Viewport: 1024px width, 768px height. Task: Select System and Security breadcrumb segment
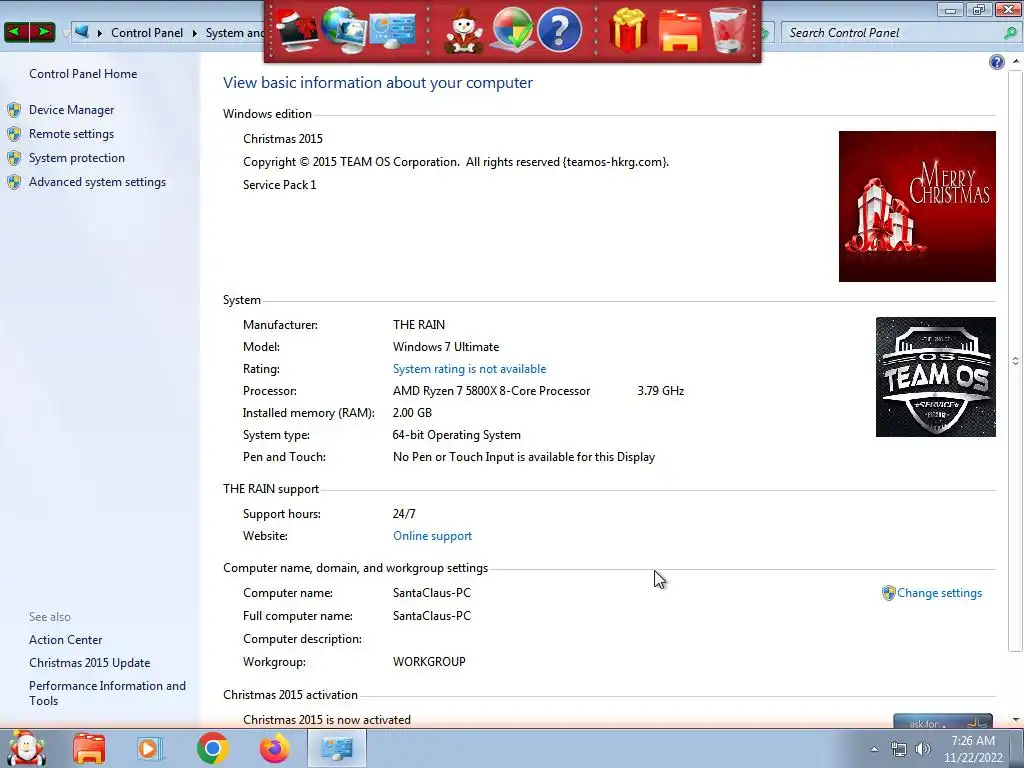pos(234,33)
